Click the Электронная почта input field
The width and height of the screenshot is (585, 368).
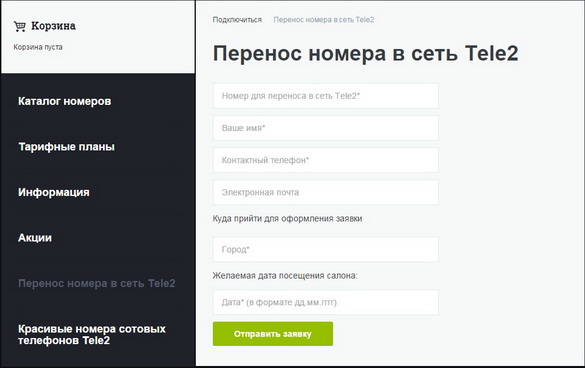click(326, 192)
